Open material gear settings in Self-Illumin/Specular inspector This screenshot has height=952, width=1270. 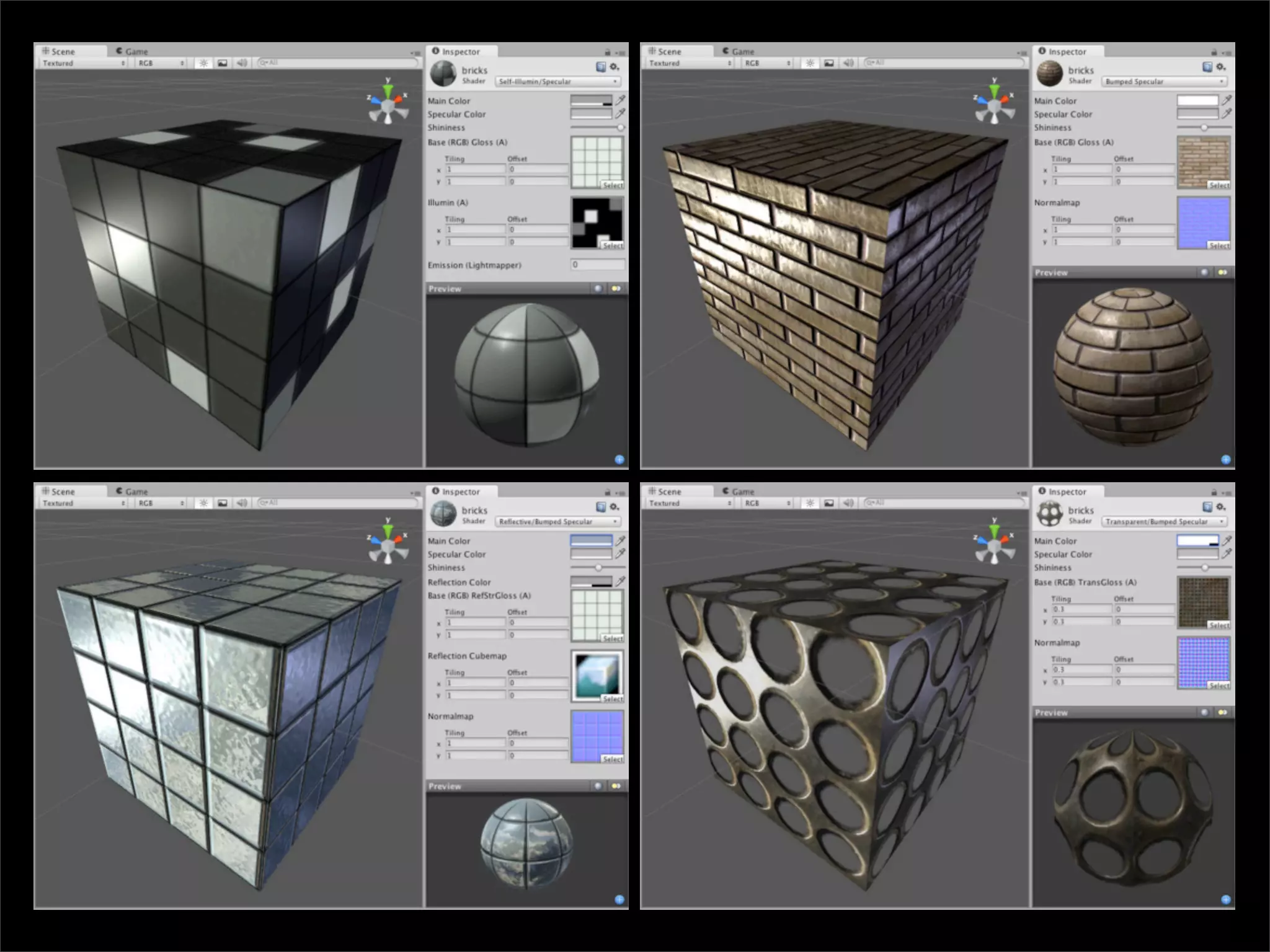615,67
